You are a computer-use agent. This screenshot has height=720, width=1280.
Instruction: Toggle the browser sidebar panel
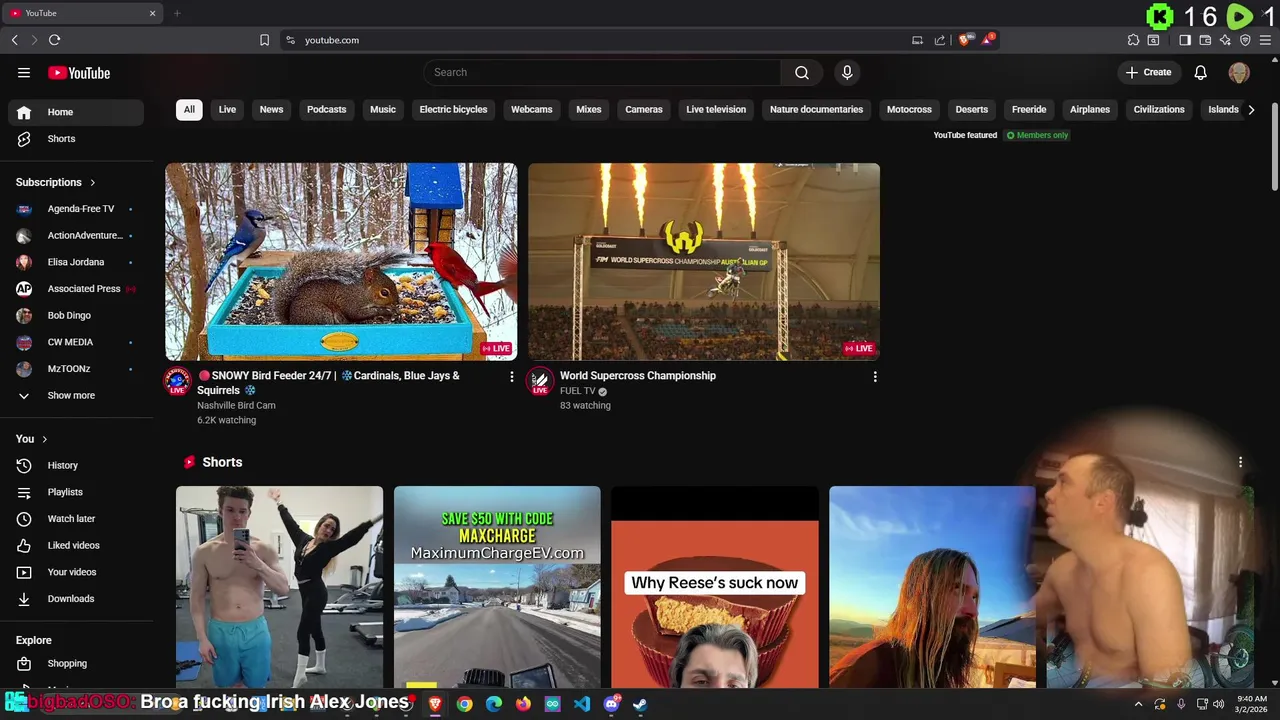click(1185, 40)
